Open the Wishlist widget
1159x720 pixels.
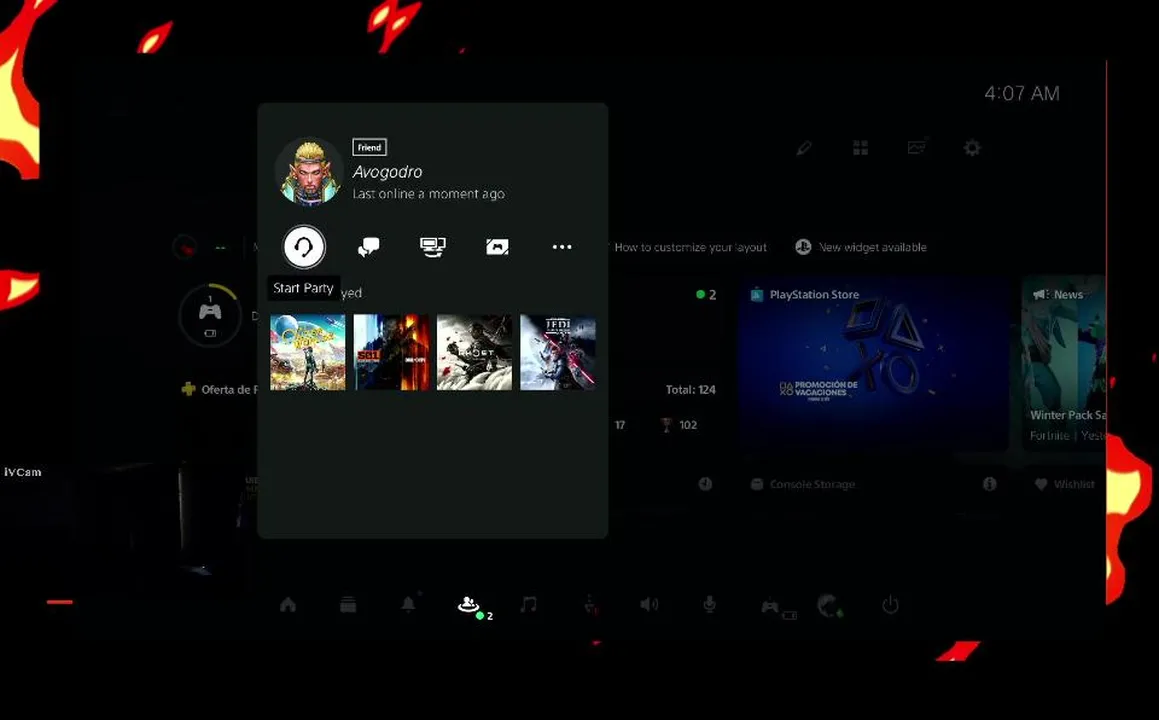coord(1064,484)
